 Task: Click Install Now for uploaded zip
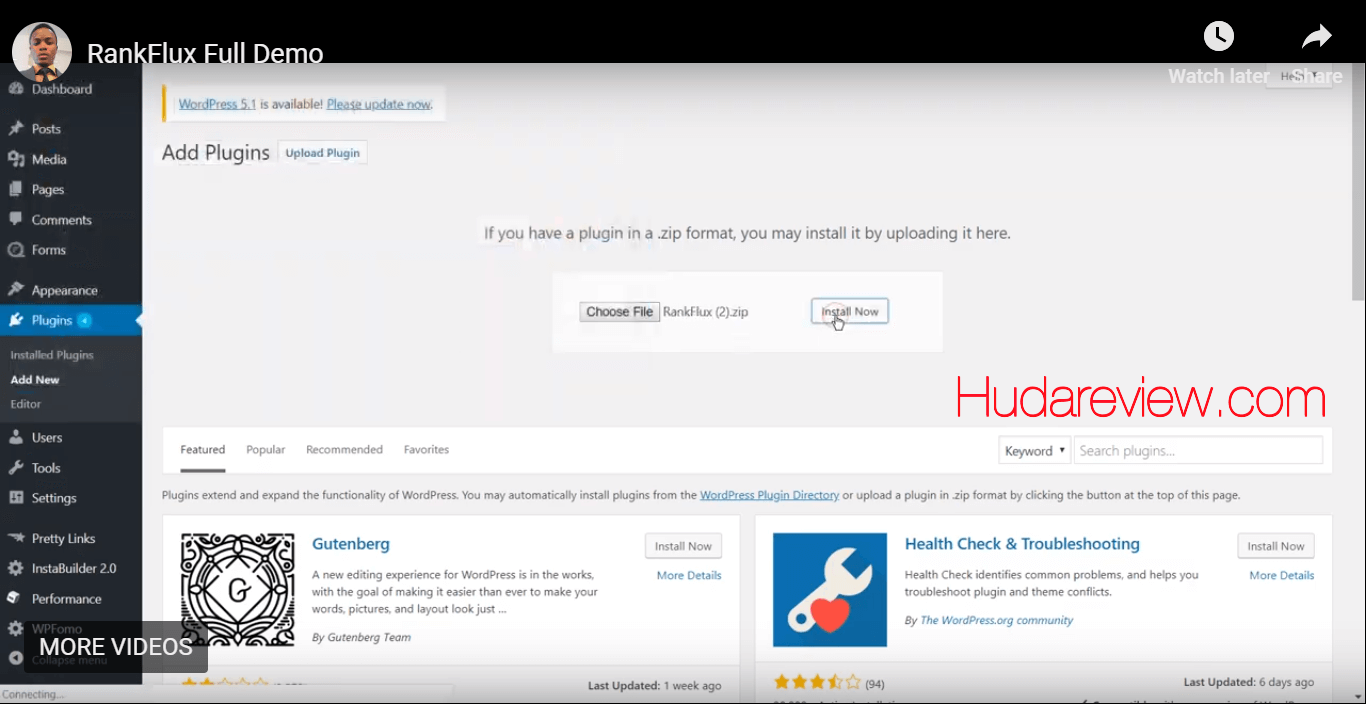[850, 312]
